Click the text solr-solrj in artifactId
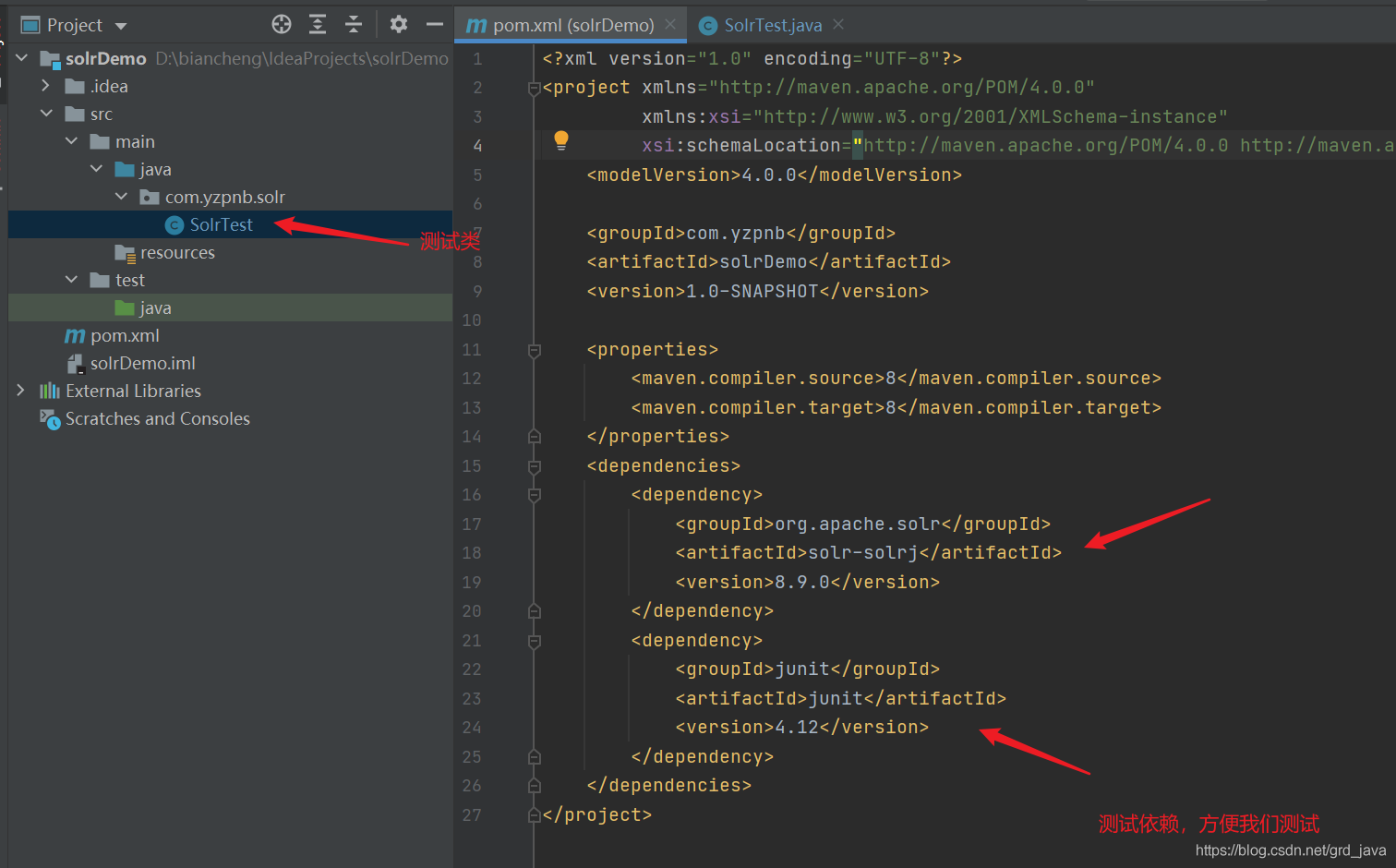Screen dimensions: 1396x868 (x=863, y=552)
